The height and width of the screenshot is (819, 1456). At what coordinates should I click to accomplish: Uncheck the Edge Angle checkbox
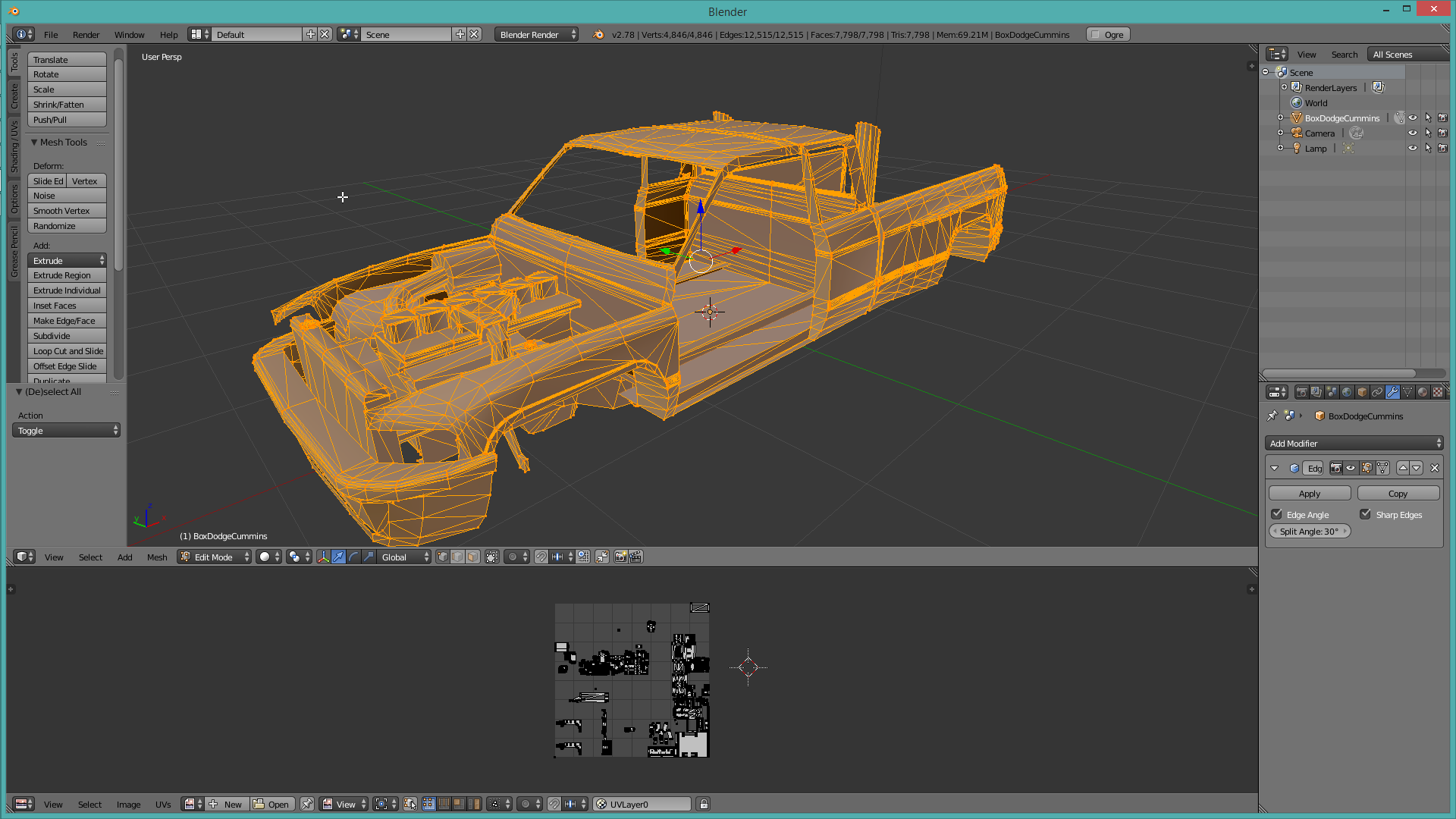1277,514
